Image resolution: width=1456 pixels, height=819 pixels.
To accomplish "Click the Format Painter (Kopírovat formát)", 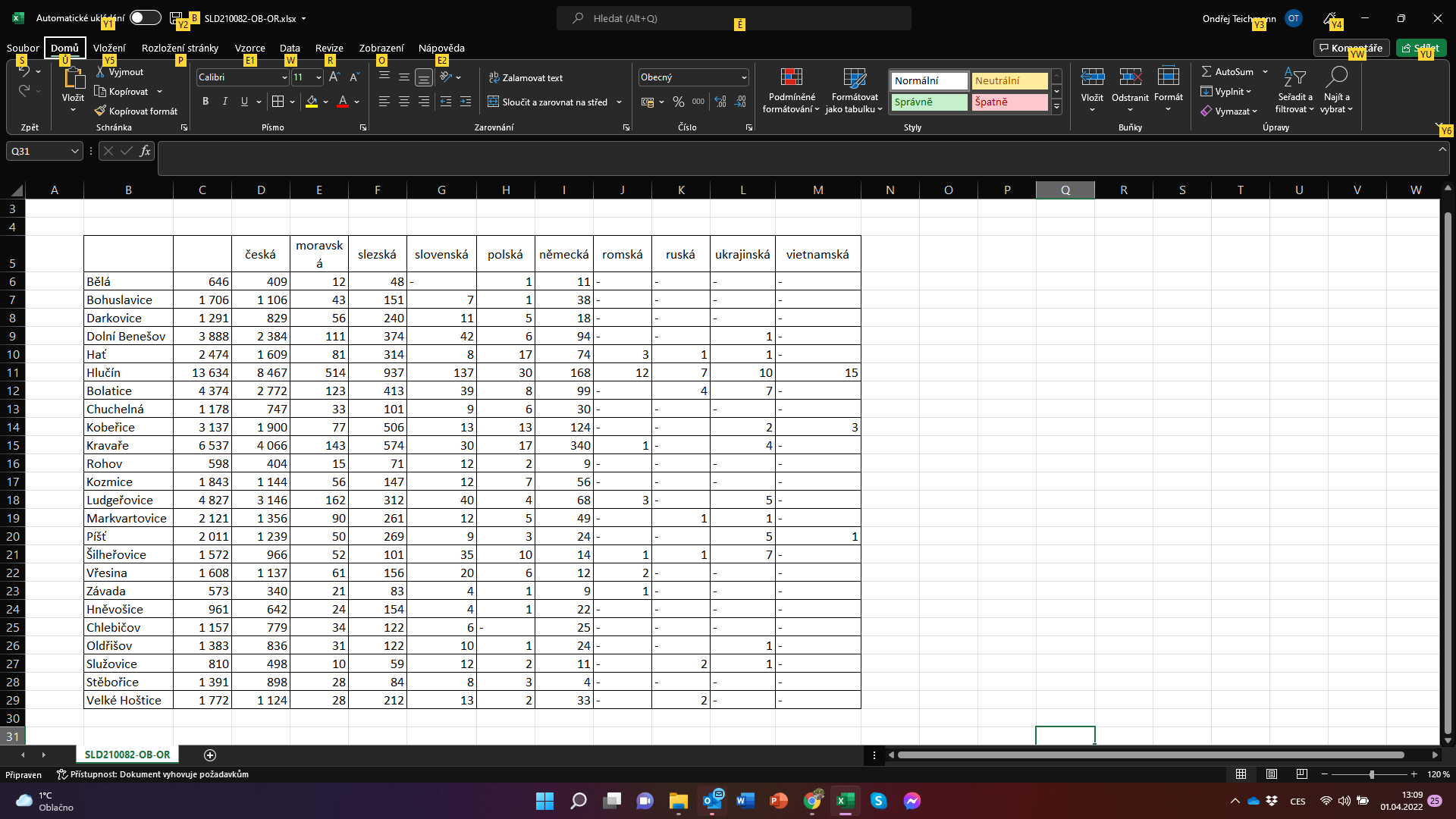I will click(136, 111).
